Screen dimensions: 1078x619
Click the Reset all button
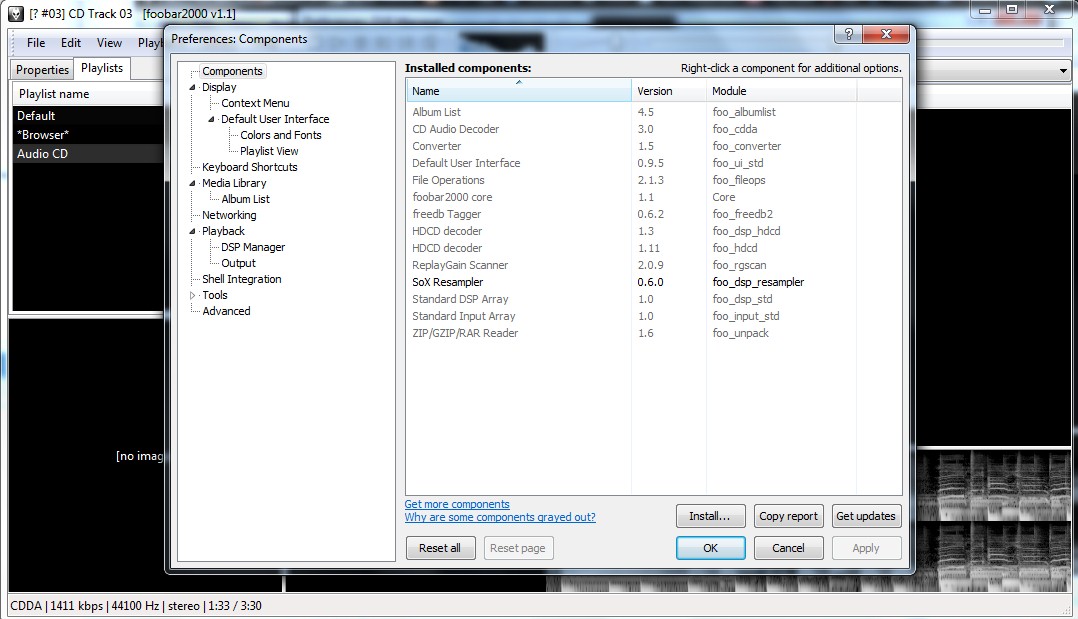pyautogui.click(x=440, y=548)
